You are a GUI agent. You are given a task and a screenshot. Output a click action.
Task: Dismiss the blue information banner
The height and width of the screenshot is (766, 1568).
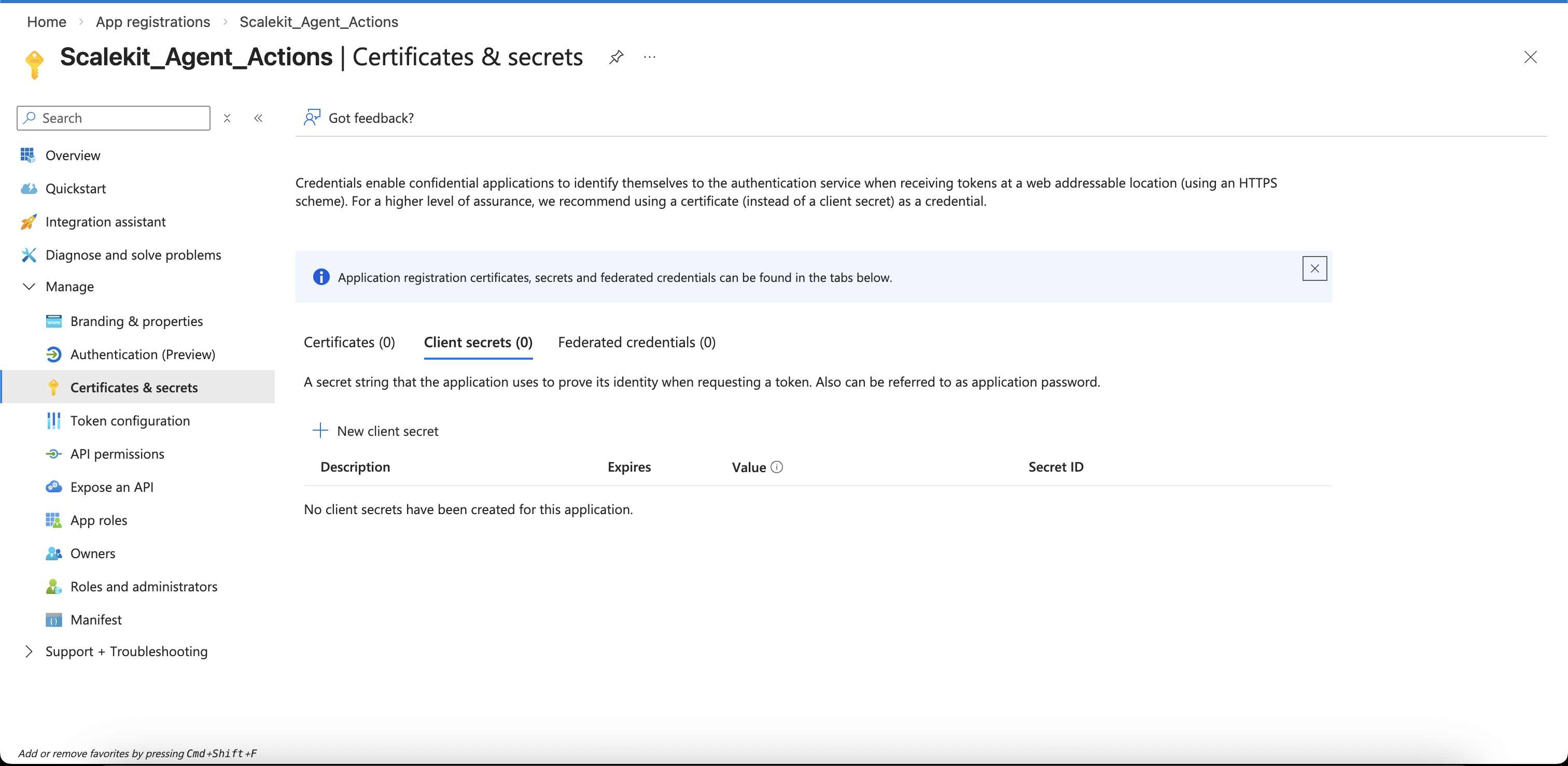(x=1315, y=268)
